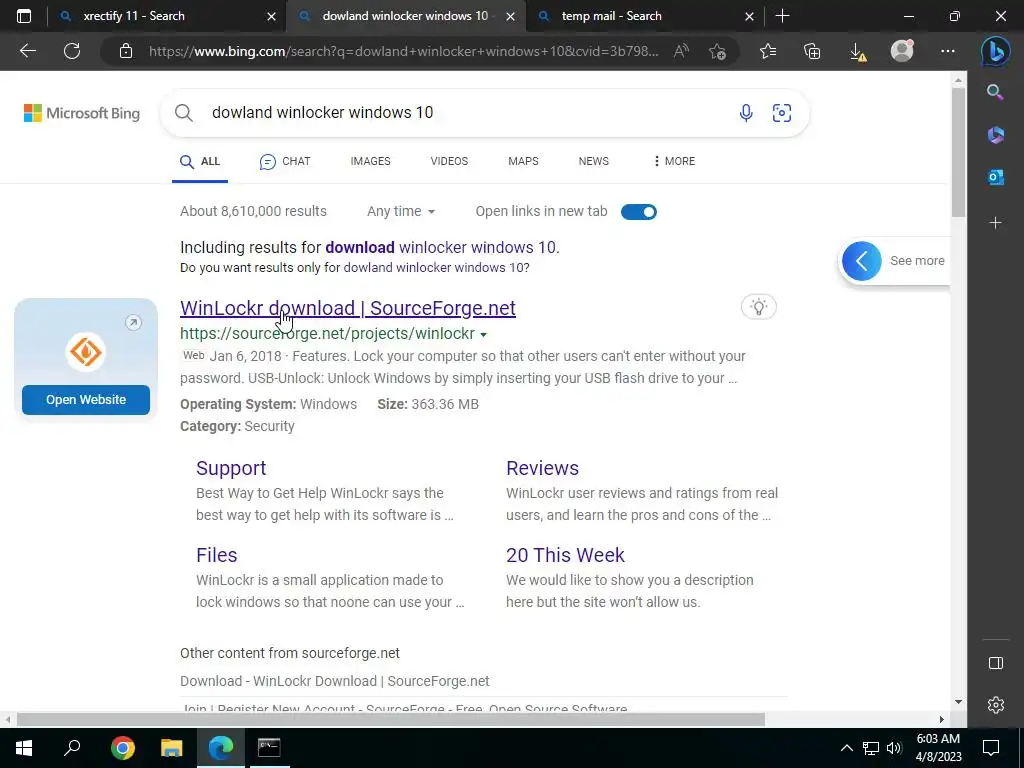The height and width of the screenshot is (768, 1024).
Task: Open the profile avatar icon
Action: (902, 51)
